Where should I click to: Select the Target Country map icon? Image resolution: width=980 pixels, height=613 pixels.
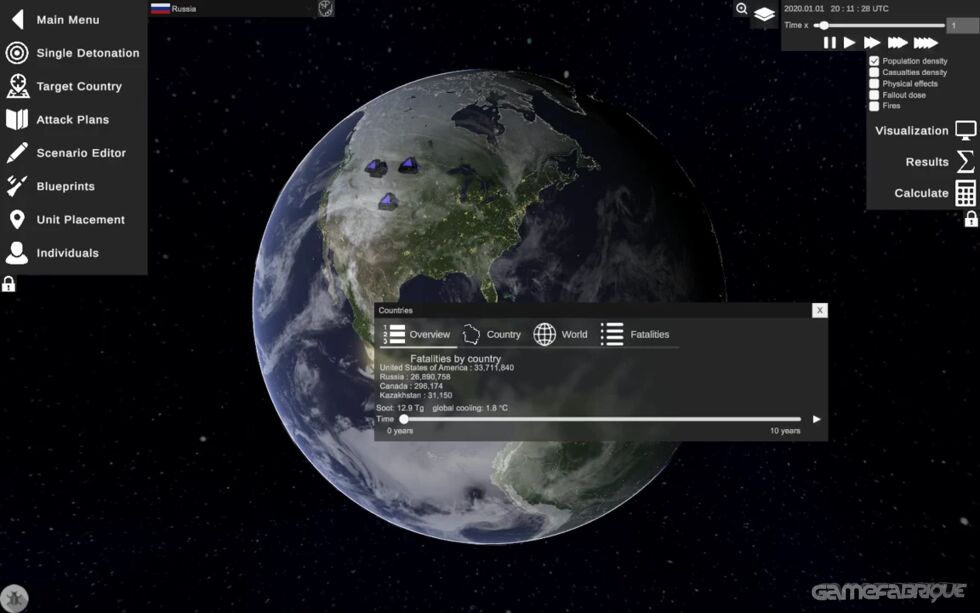point(18,86)
